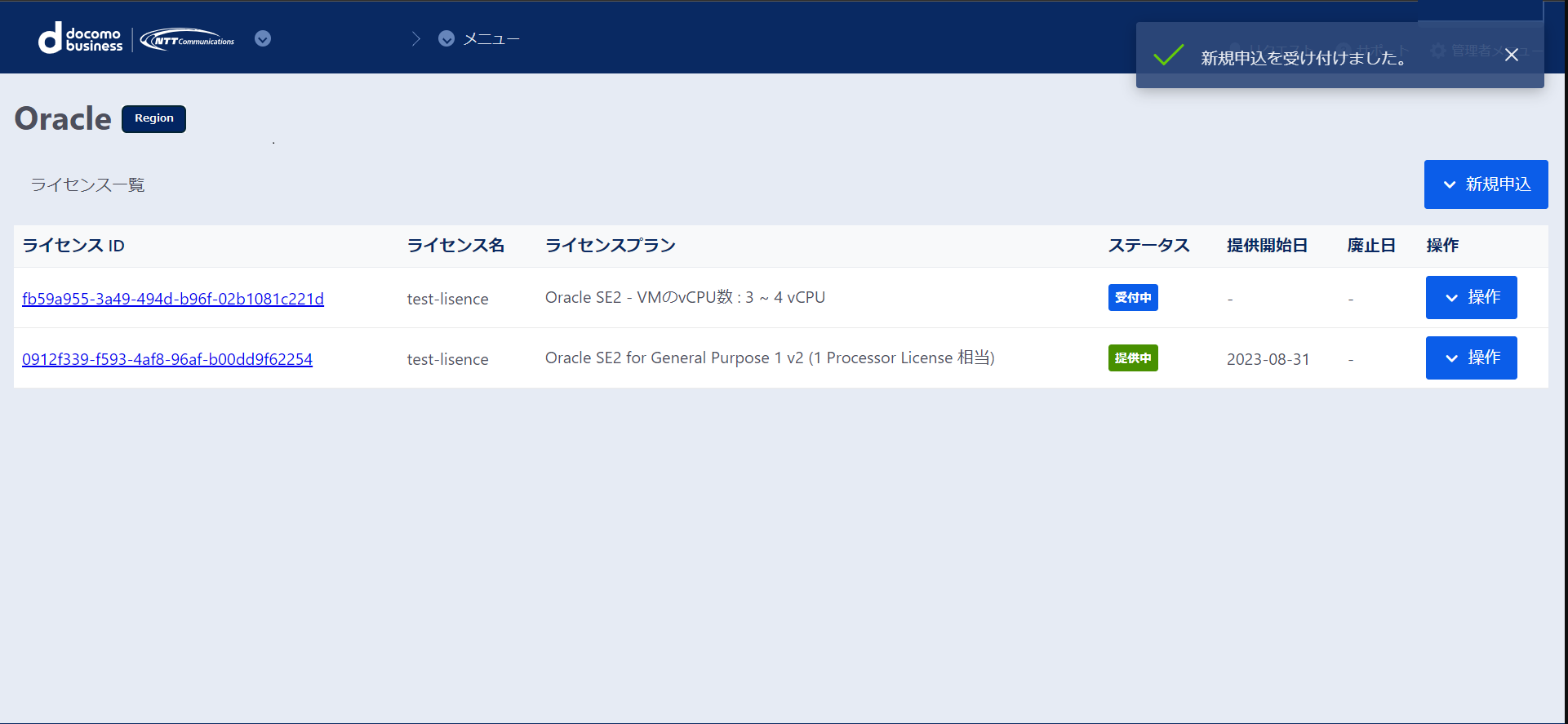Click the NTT Communications logo
This screenshot has width=1568, height=724.
pyautogui.click(x=187, y=39)
